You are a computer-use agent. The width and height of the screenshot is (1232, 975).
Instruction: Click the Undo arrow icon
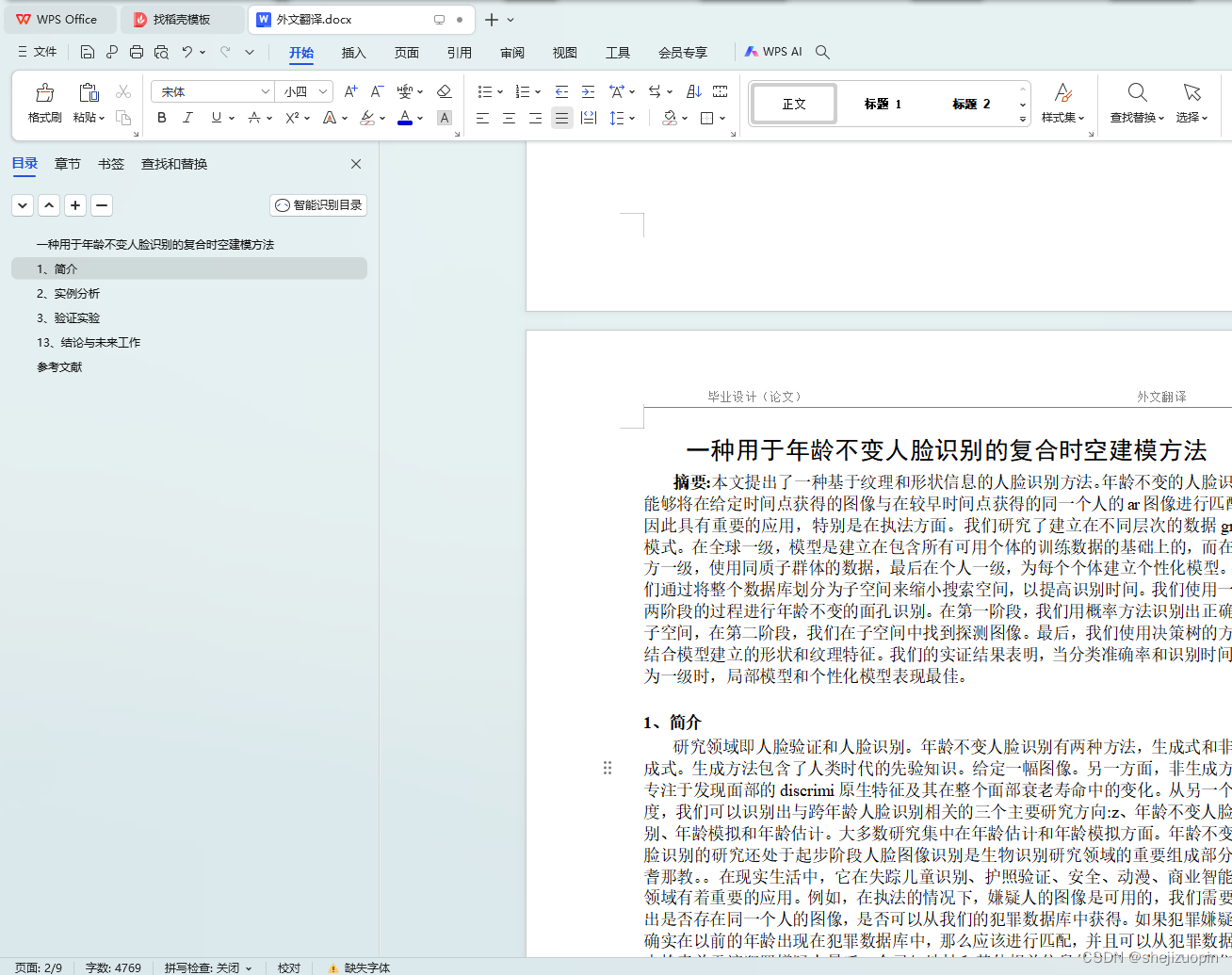click(x=187, y=52)
